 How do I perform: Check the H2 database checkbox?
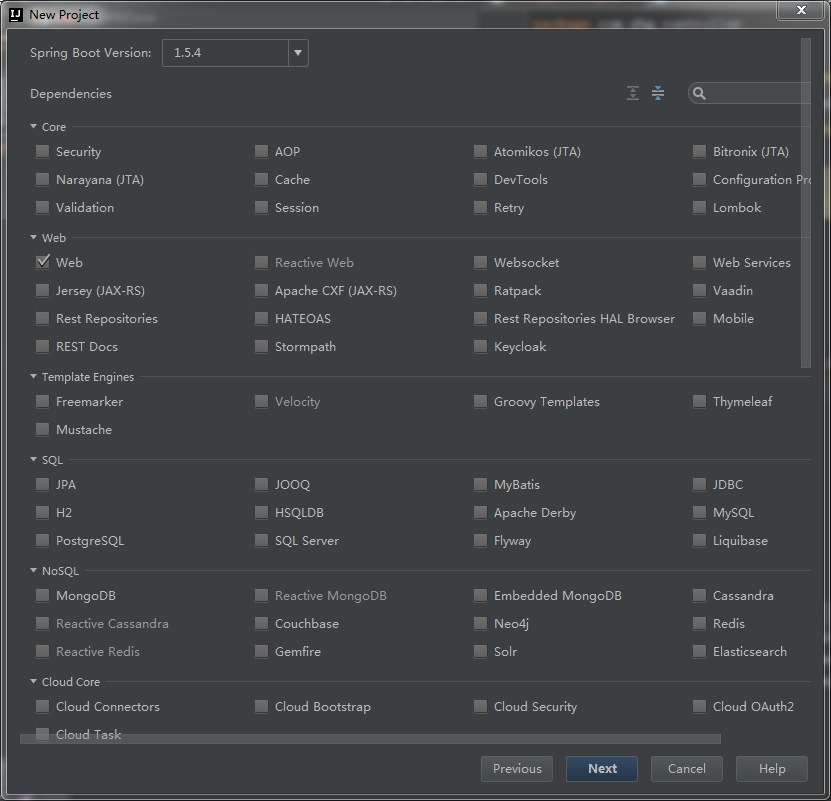click(42, 513)
